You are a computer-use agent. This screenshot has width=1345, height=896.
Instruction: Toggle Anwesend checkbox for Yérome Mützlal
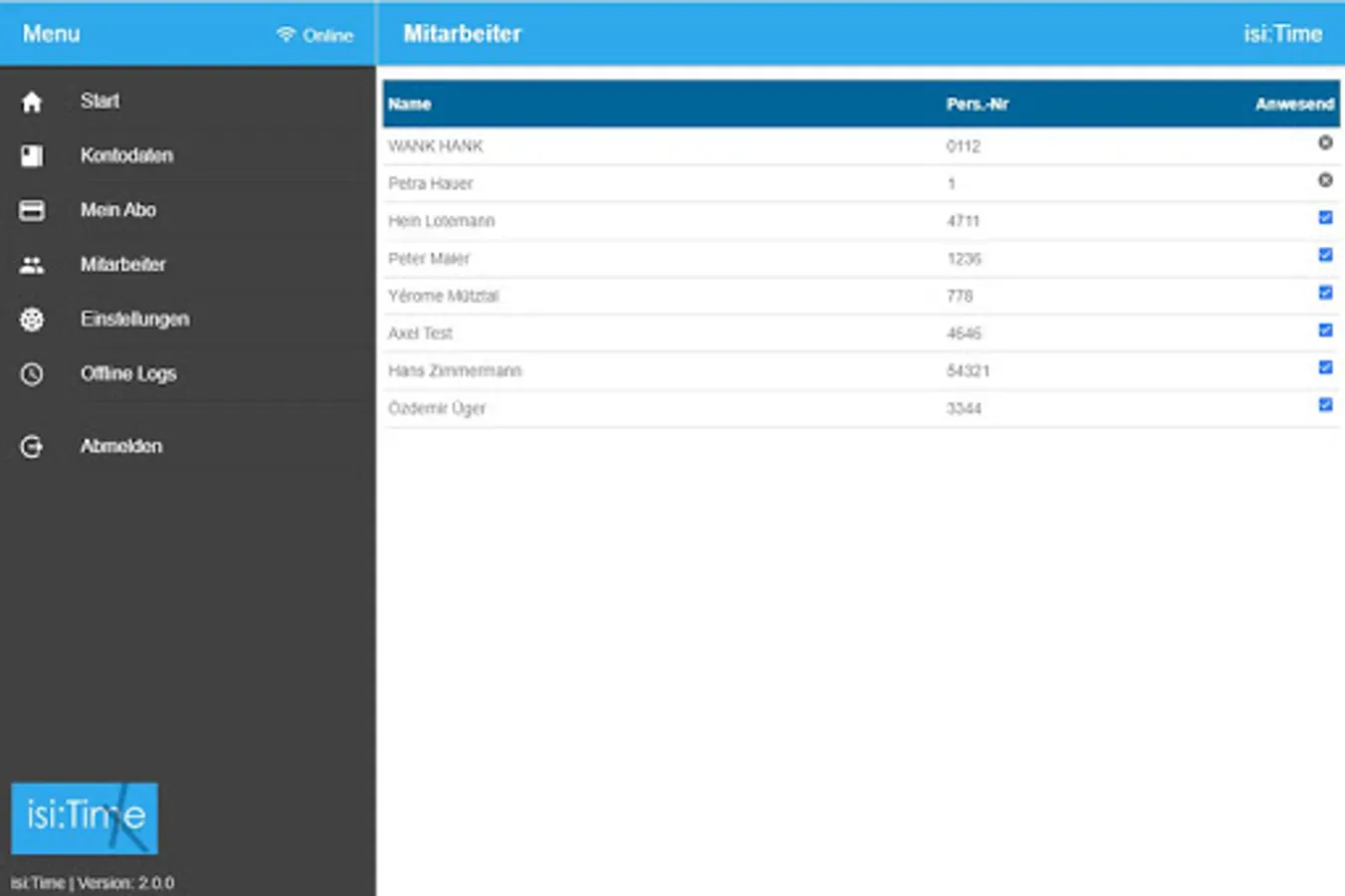[x=1325, y=293]
